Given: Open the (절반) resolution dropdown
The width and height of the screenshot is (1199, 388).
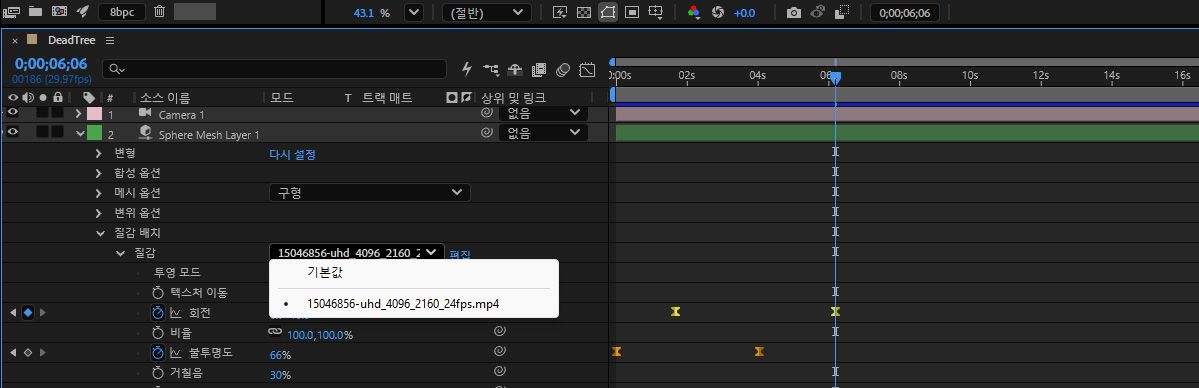Looking at the screenshot, I should [x=486, y=13].
